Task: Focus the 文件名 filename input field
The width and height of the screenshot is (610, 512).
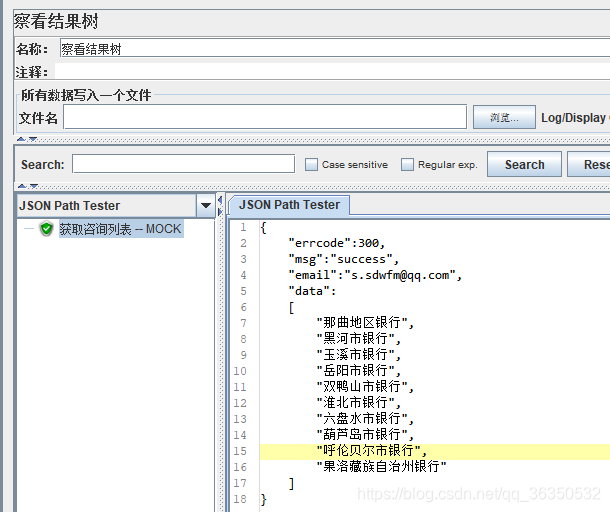Action: click(265, 117)
